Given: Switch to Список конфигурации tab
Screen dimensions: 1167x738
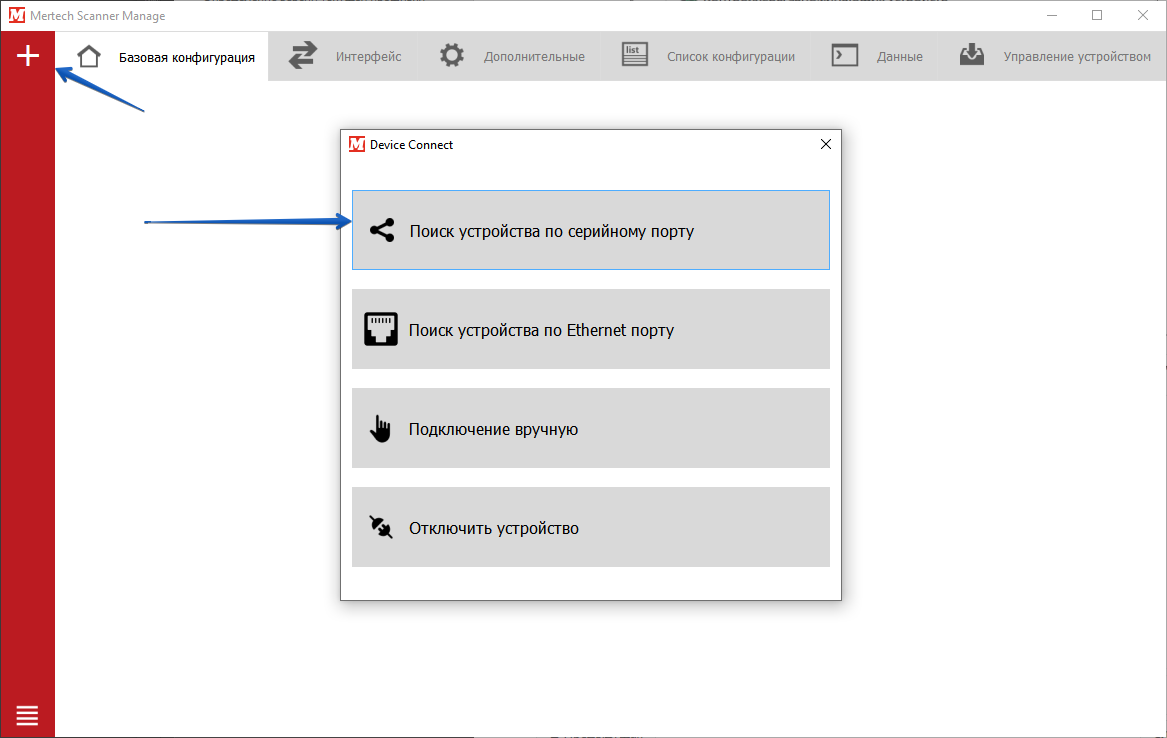Looking at the screenshot, I should coord(707,57).
